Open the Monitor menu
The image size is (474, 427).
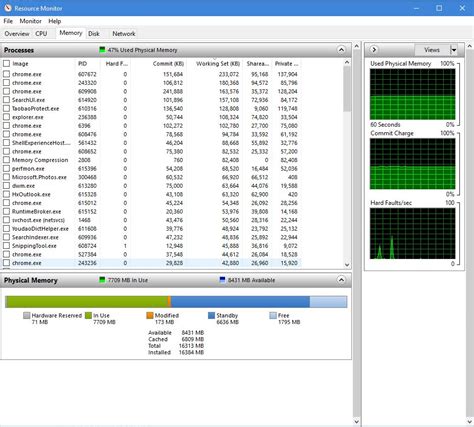[x=30, y=21]
